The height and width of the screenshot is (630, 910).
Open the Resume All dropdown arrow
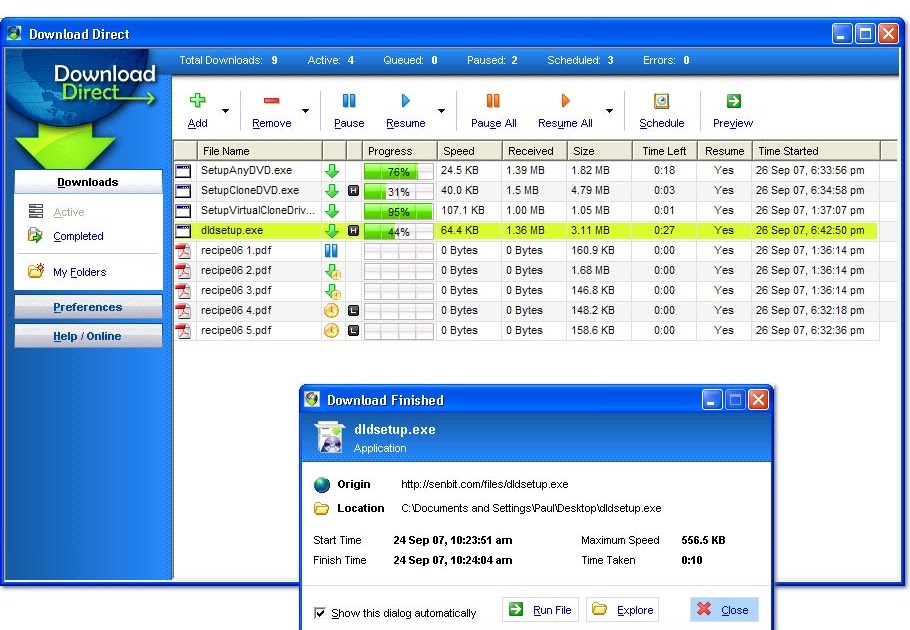pos(609,111)
